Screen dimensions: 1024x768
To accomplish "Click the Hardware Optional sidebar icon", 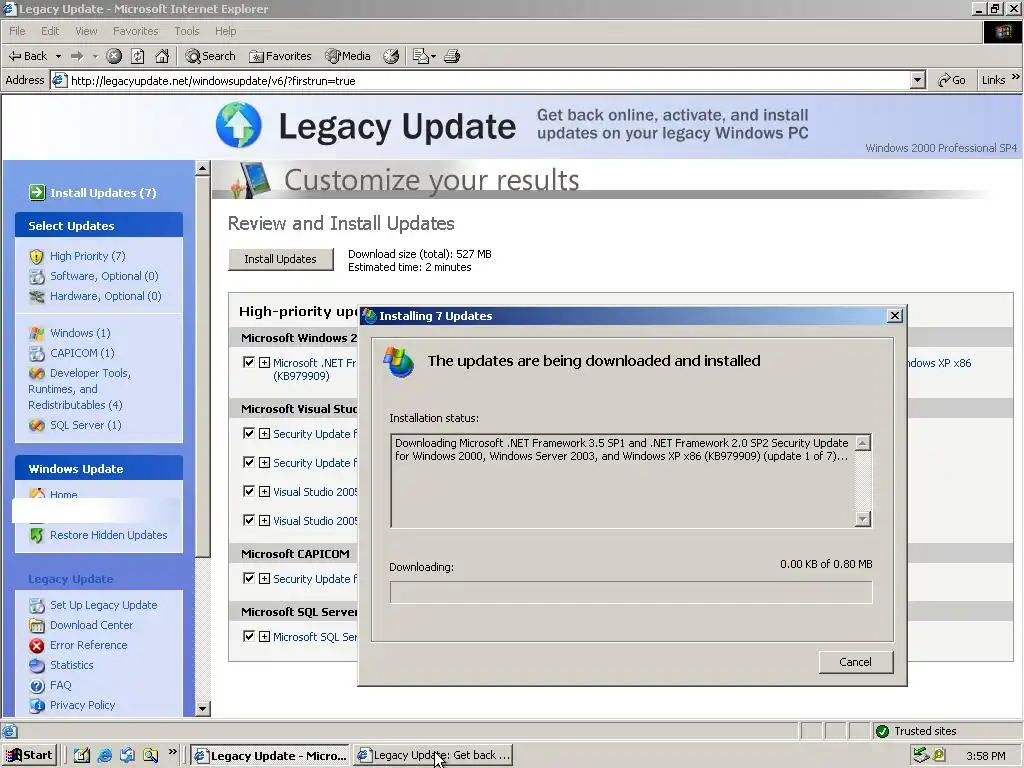I will [37, 296].
